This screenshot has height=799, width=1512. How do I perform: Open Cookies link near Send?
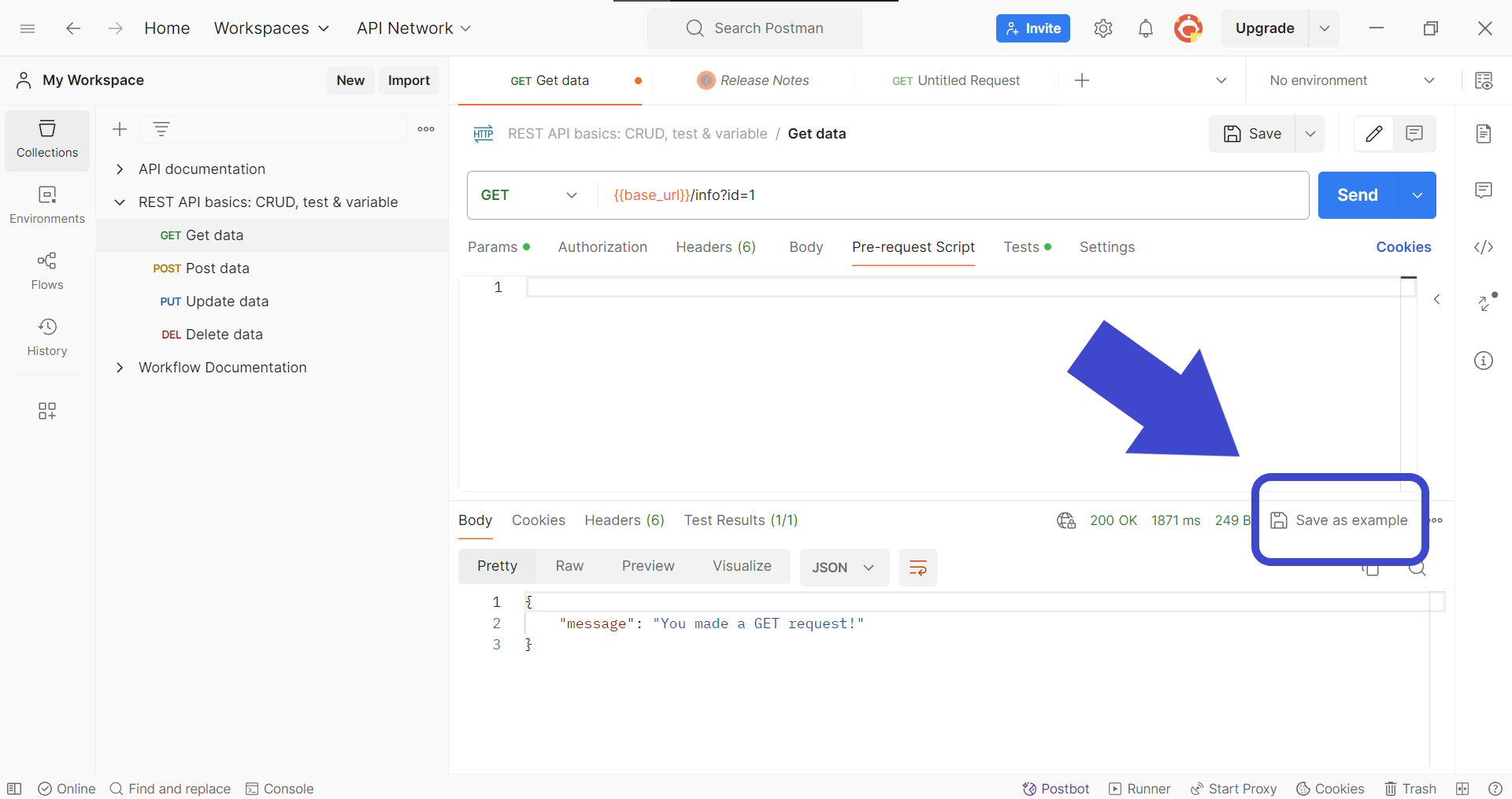[1403, 247]
